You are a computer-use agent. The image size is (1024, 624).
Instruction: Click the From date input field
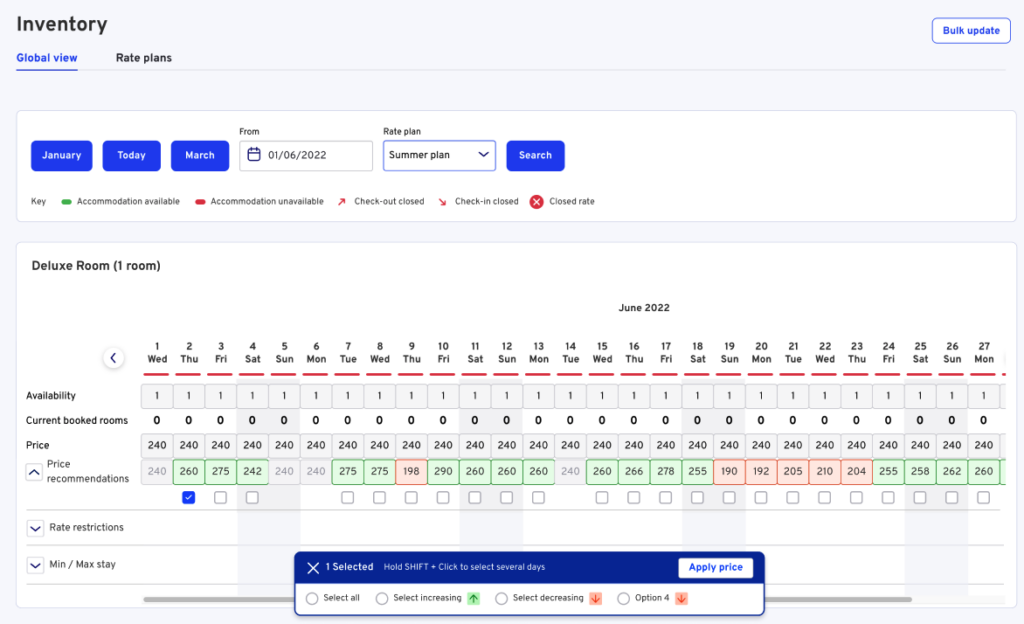click(310, 156)
